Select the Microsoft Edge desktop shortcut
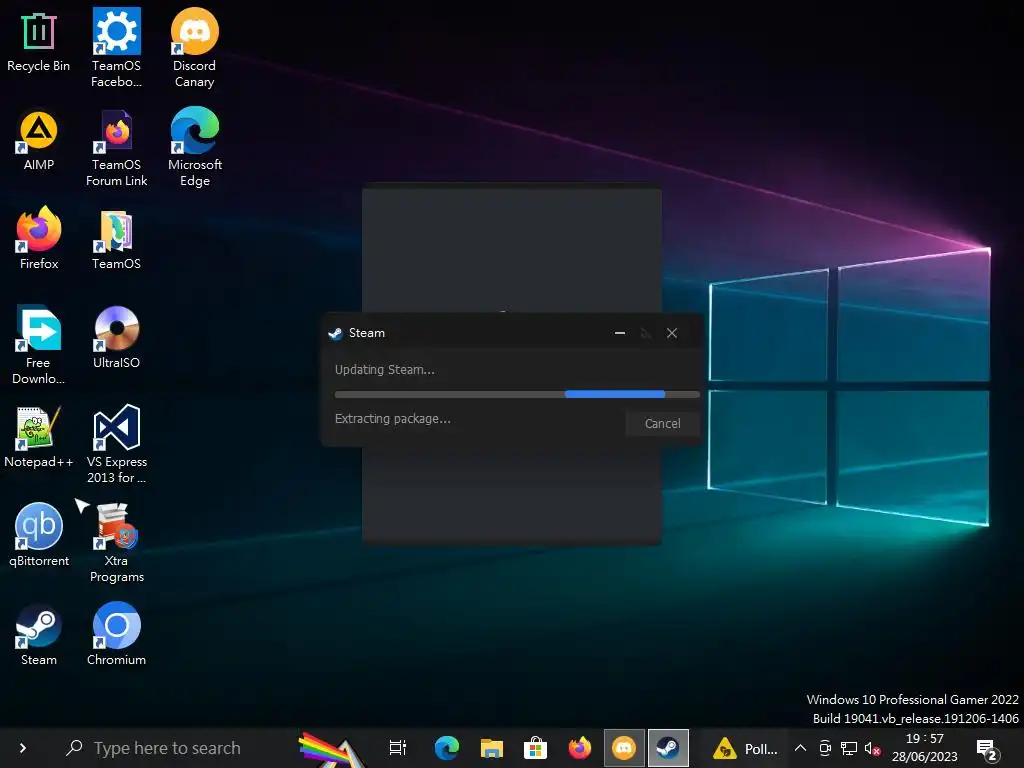Image resolution: width=1024 pixels, height=768 pixels. click(x=195, y=148)
